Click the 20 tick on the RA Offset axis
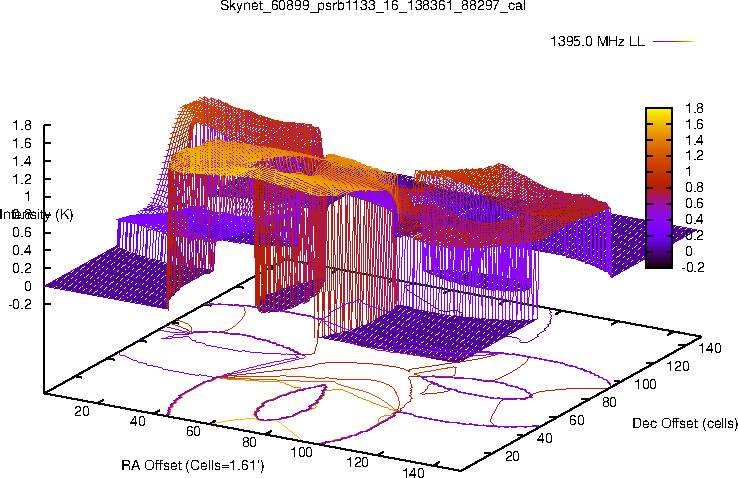This screenshot has width=738, height=478. click(x=82, y=411)
